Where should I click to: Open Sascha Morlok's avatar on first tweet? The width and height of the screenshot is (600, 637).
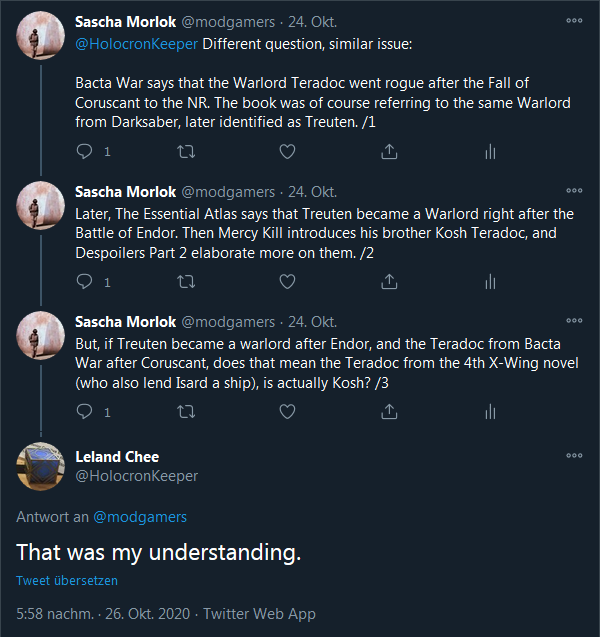pyautogui.click(x=41, y=36)
